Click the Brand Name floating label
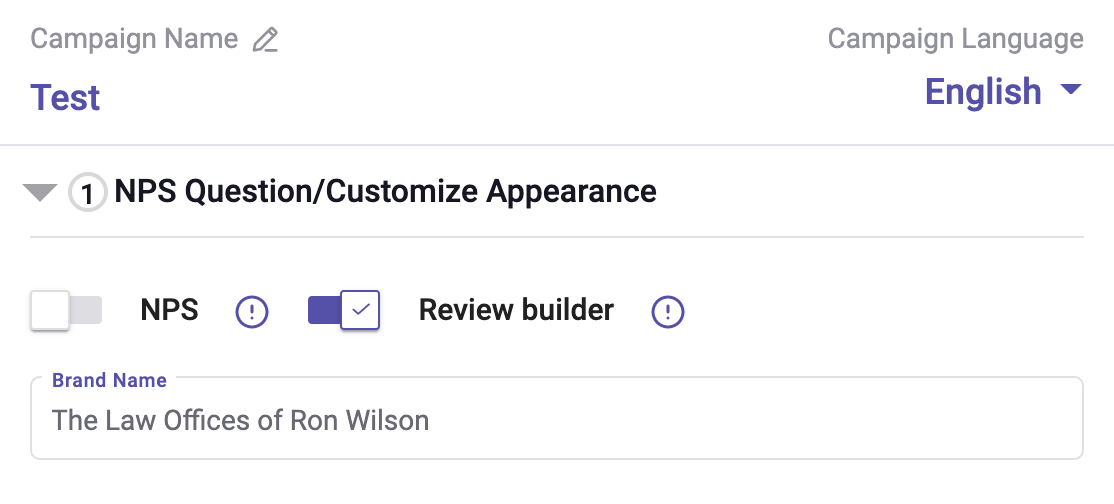The image size is (1114, 504). pyautogui.click(x=109, y=380)
